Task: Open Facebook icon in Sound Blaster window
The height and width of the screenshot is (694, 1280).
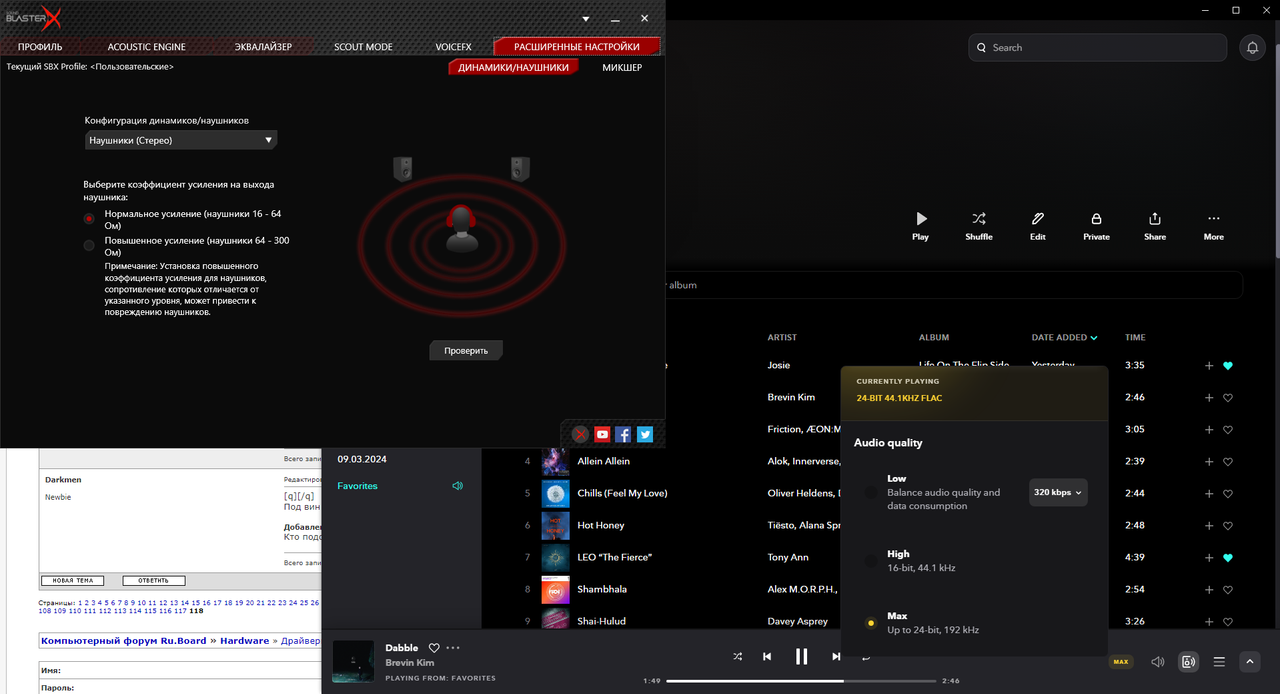Action: pyautogui.click(x=623, y=434)
